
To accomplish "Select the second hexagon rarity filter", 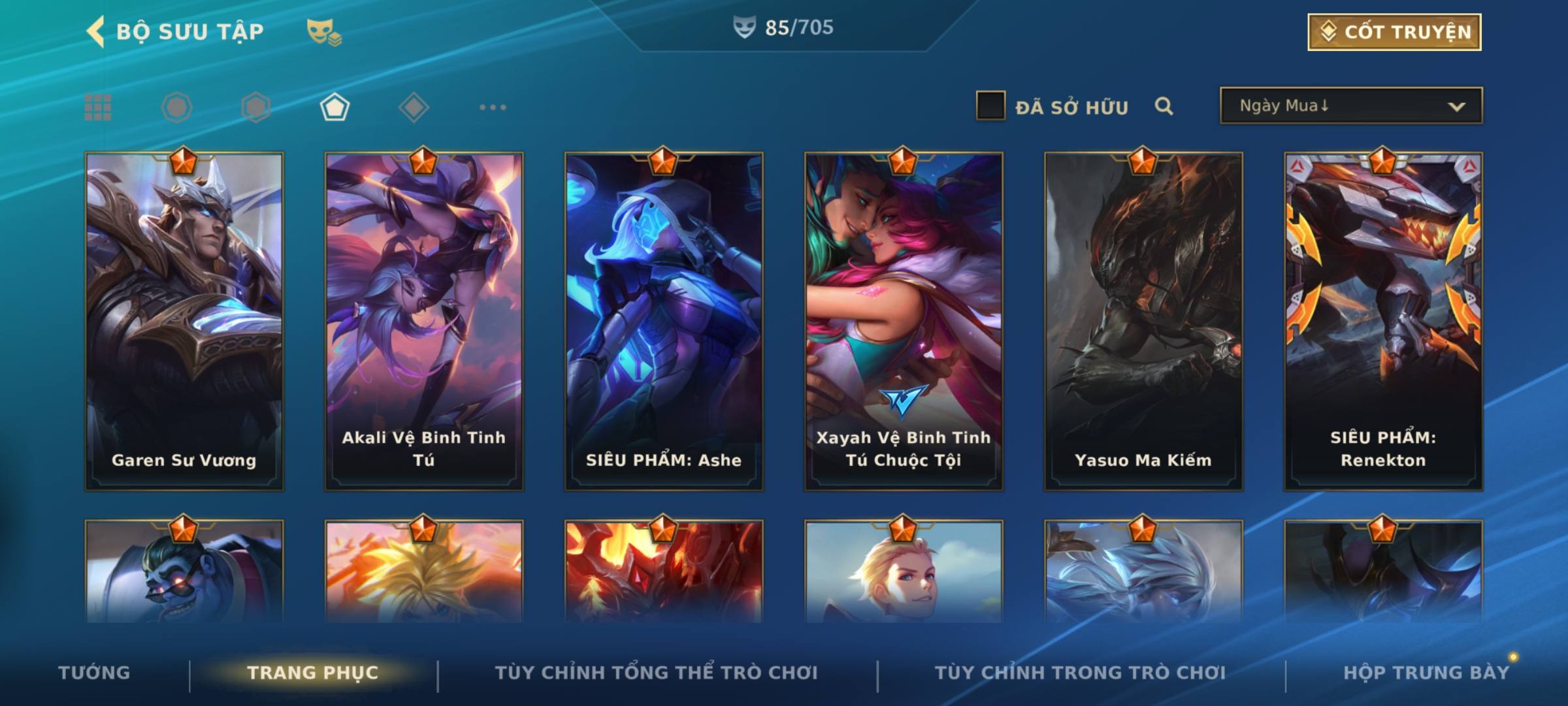I will (255, 107).
